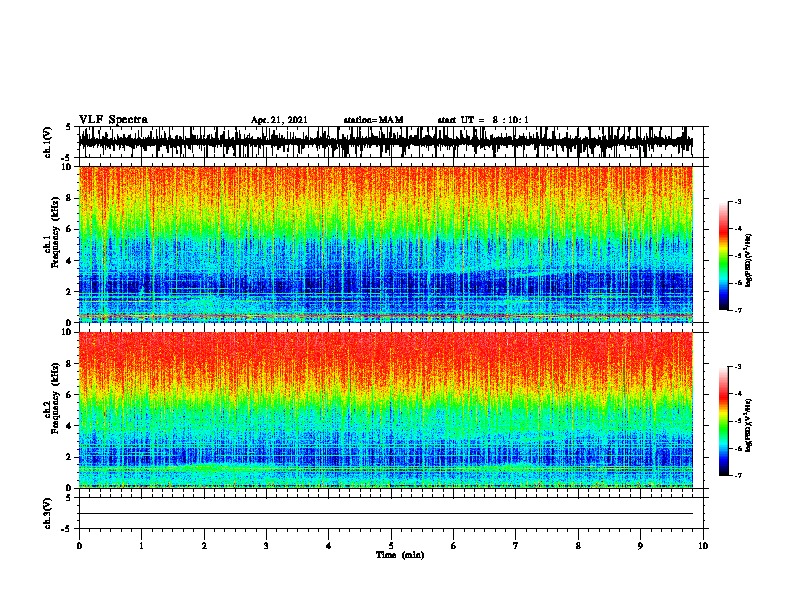Click the flat line in the ch.3 panel

pyautogui.click(x=385, y=514)
